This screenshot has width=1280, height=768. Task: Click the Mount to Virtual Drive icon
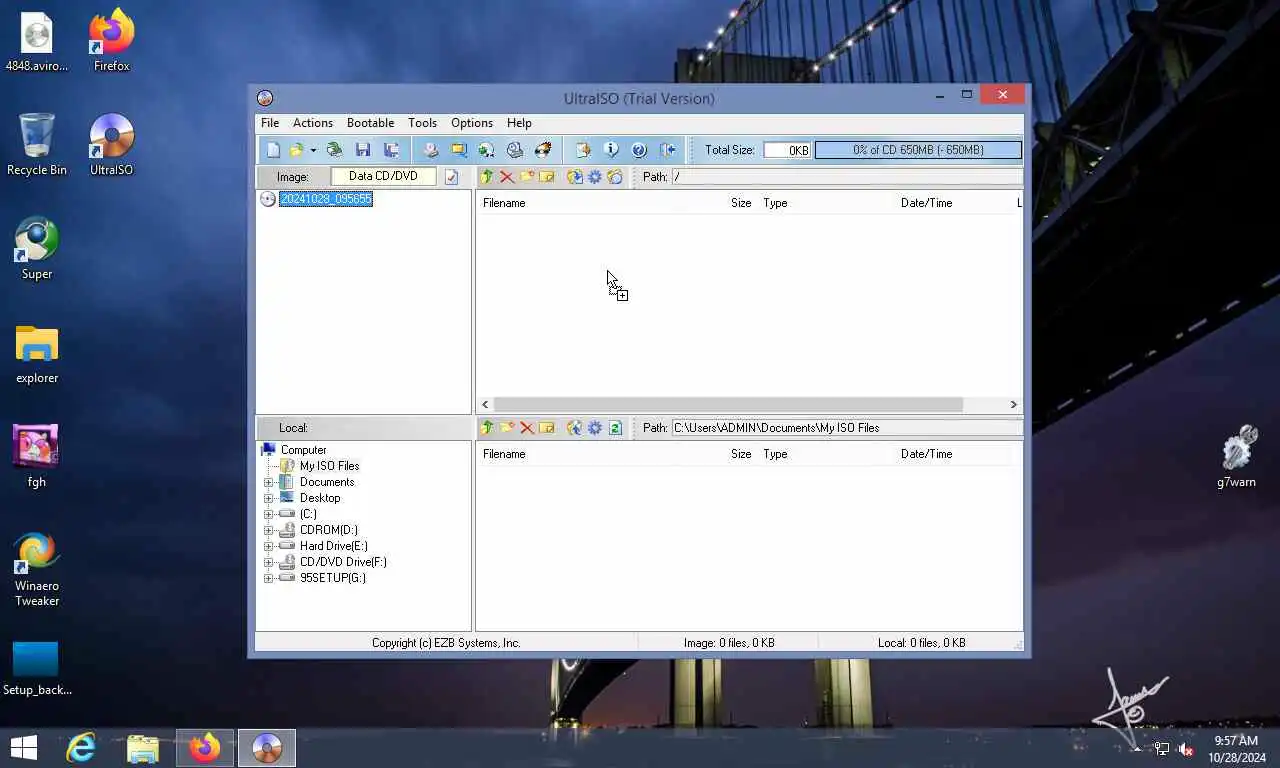pos(515,150)
